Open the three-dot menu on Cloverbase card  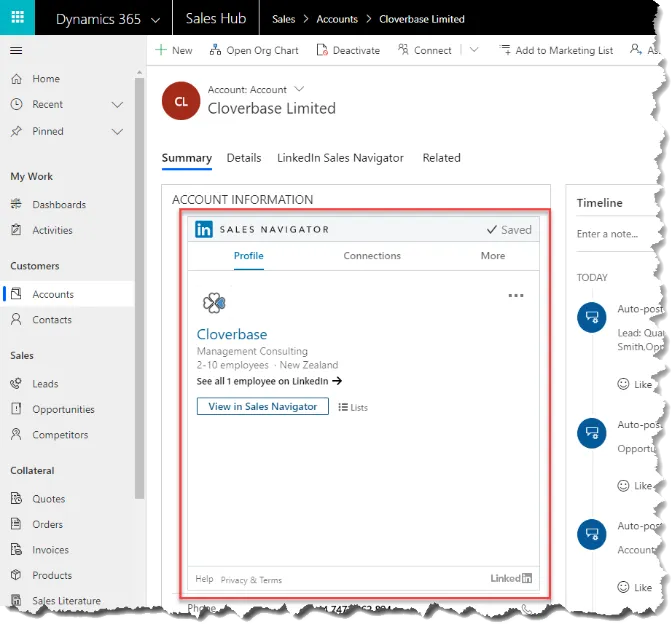tap(516, 296)
